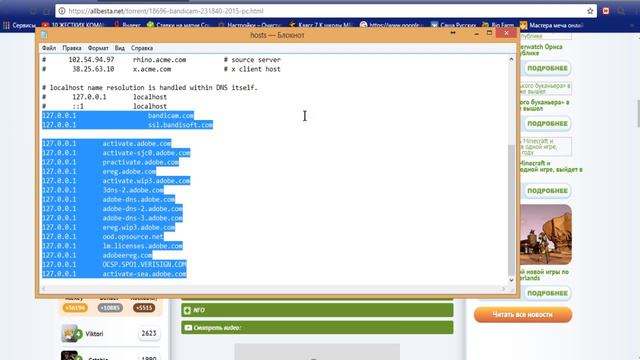Click the rhino.acme.com comment line
This screenshot has width=640, height=360.
(x=161, y=60)
